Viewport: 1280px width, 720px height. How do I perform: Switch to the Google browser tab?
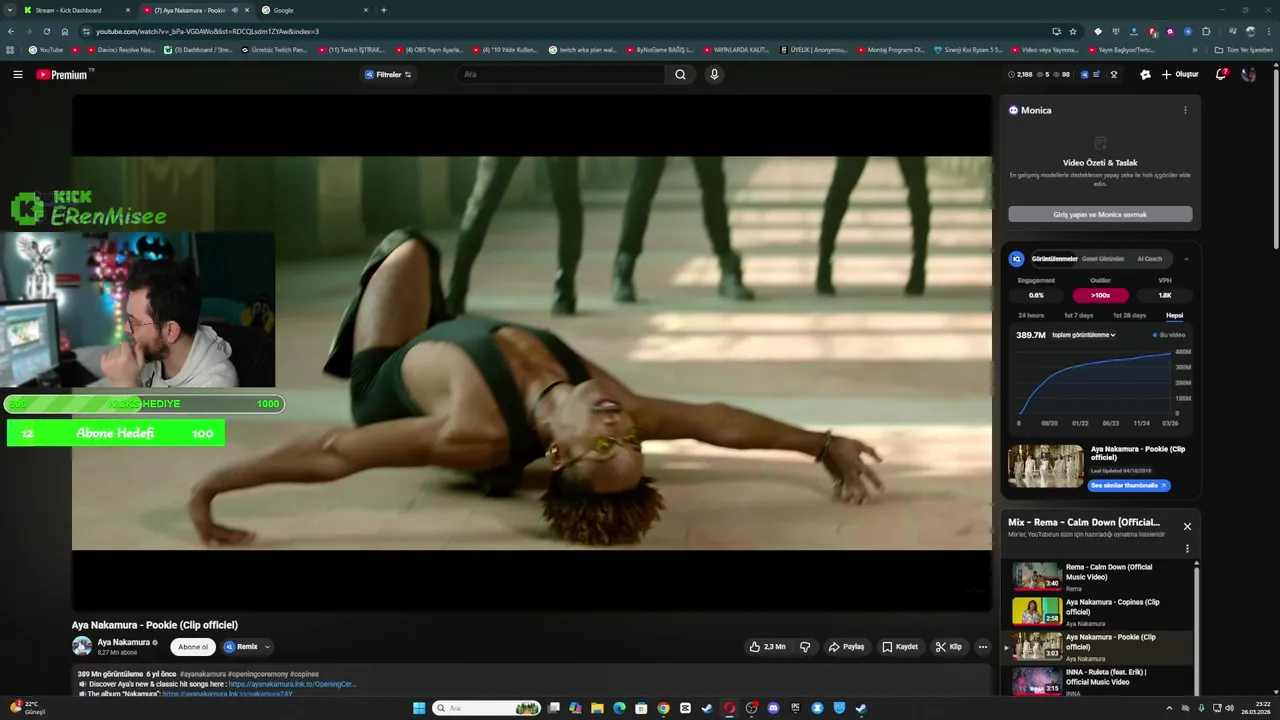pos(314,10)
